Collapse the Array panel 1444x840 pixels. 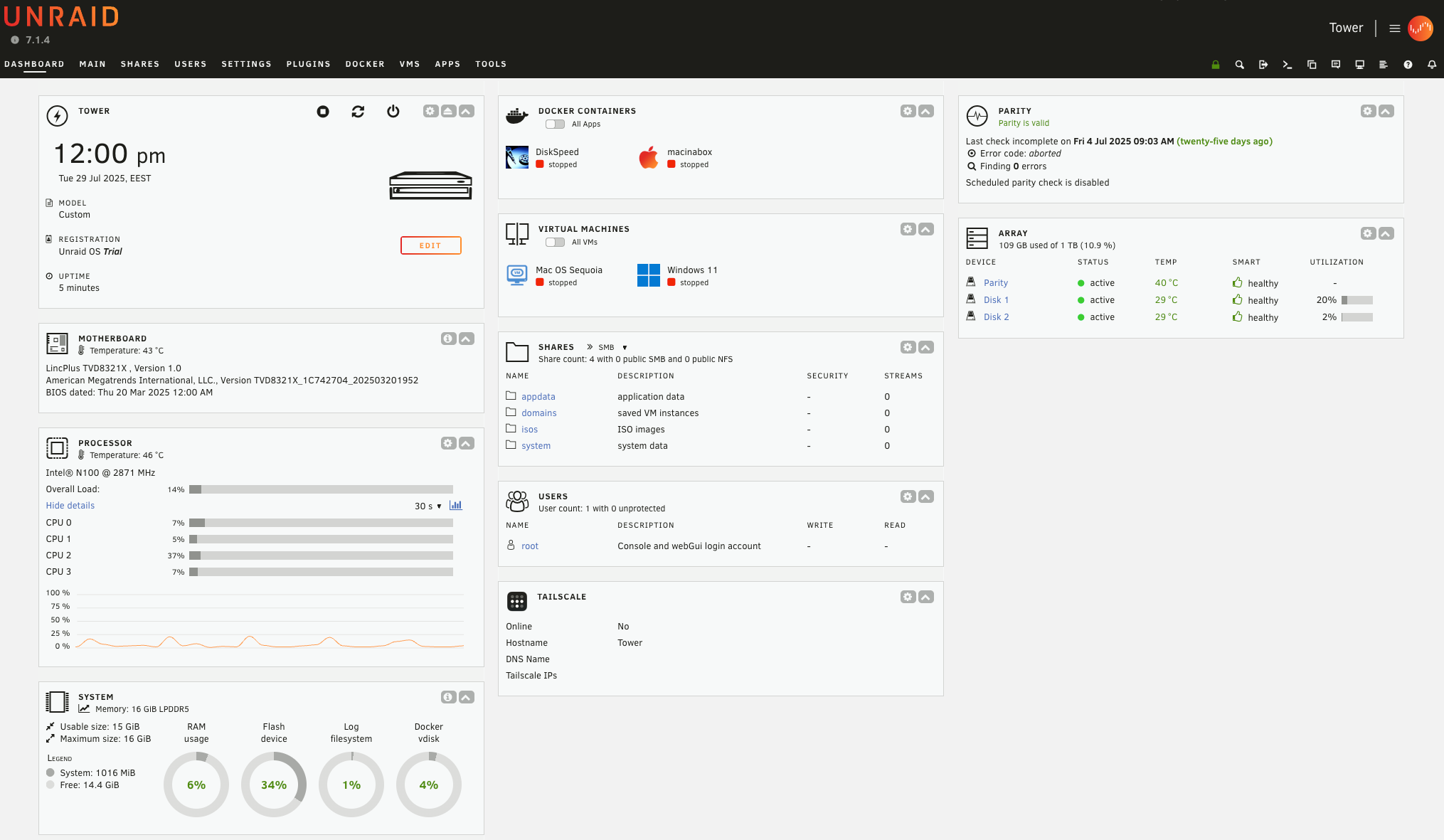point(1386,233)
